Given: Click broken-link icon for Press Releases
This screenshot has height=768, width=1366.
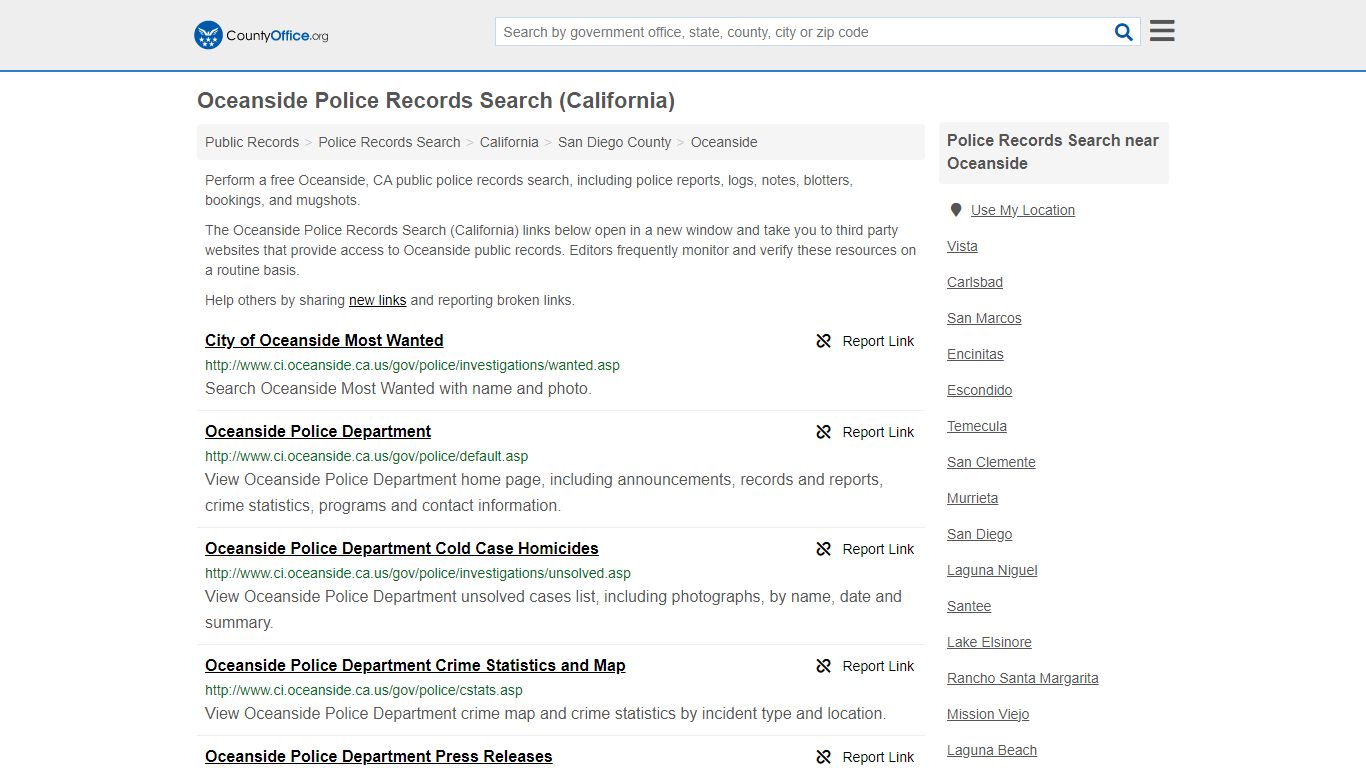Looking at the screenshot, I should pyautogui.click(x=824, y=757).
